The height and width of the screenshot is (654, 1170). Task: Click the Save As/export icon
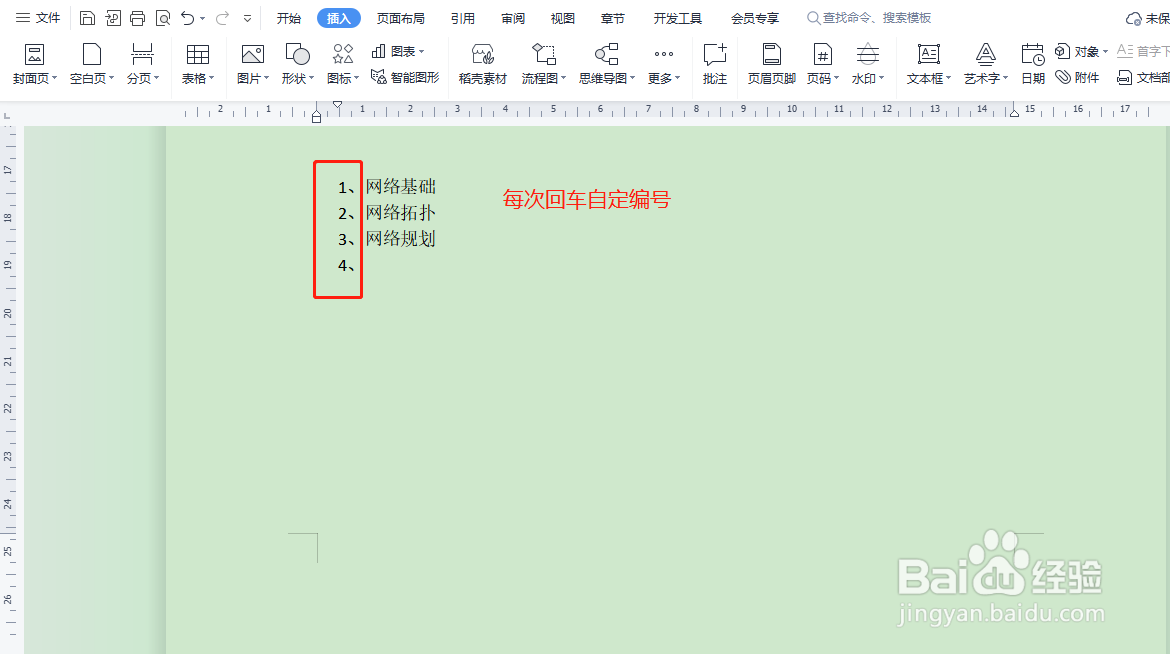click(x=113, y=18)
